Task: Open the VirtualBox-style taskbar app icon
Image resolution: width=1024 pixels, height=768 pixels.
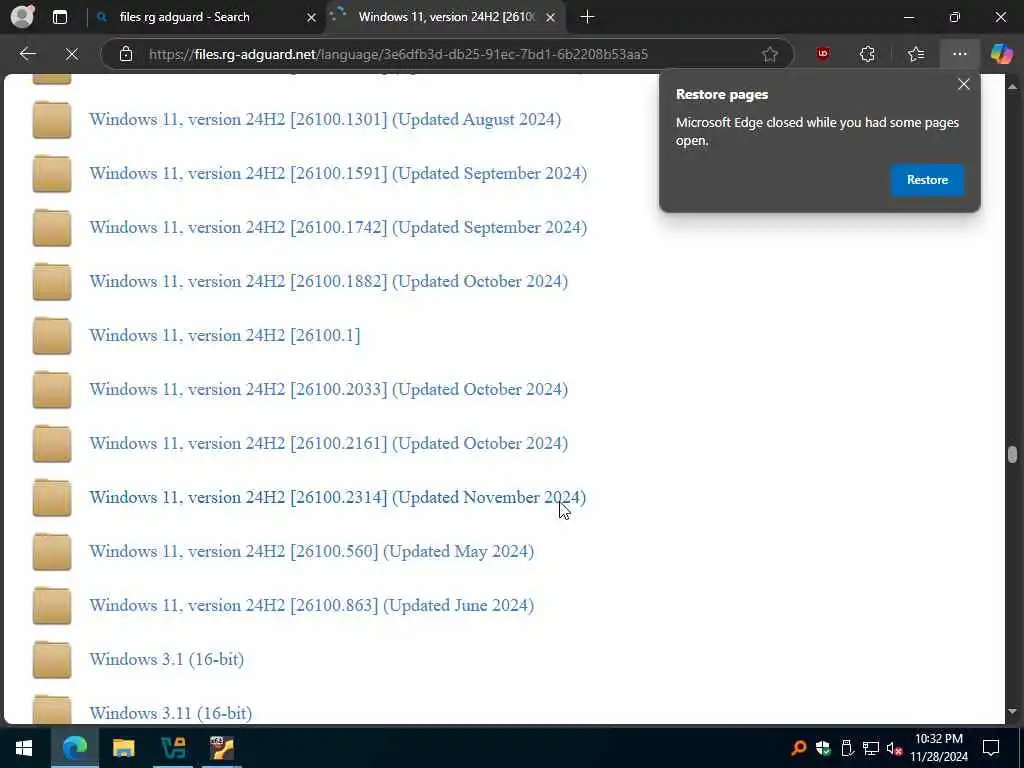Action: pyautogui.click(x=173, y=748)
